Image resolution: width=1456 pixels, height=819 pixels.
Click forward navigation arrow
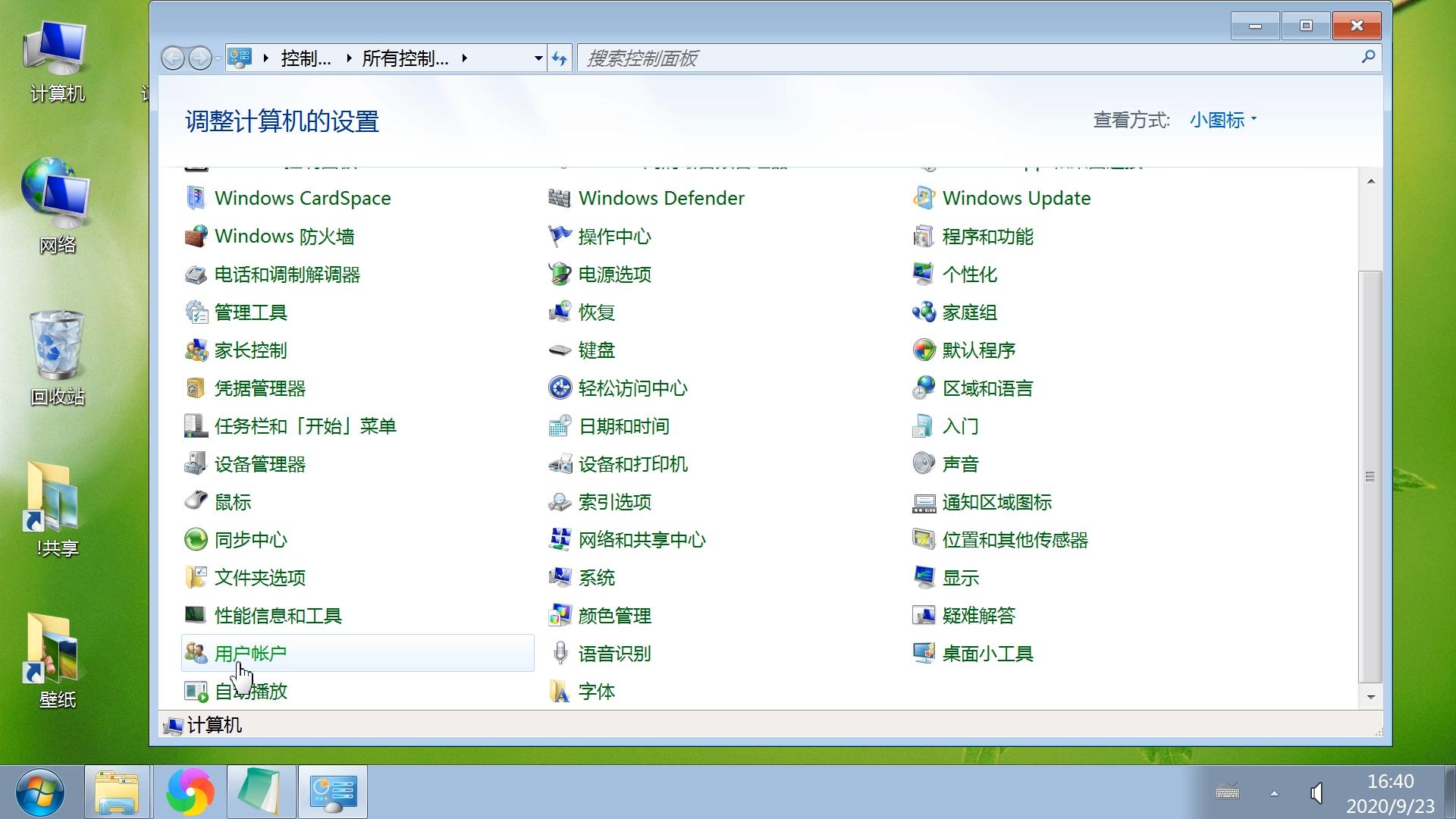200,58
